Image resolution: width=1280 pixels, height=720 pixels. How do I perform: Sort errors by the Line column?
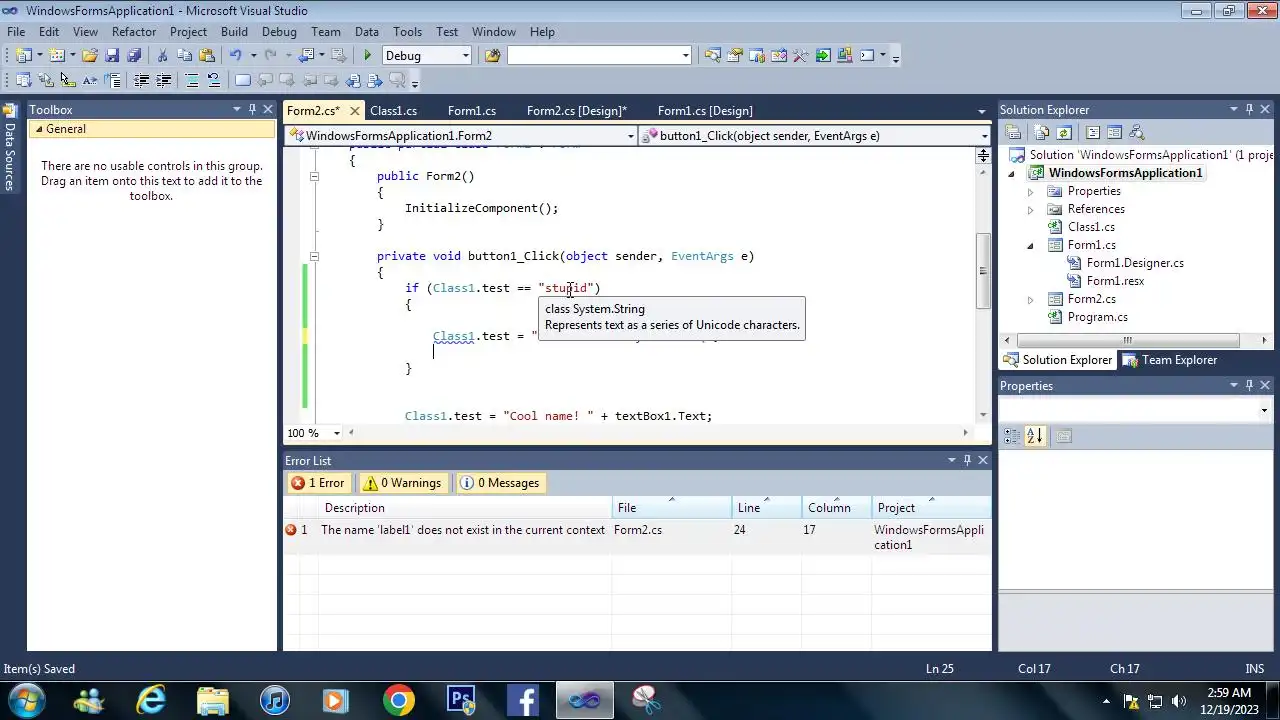coord(767,508)
